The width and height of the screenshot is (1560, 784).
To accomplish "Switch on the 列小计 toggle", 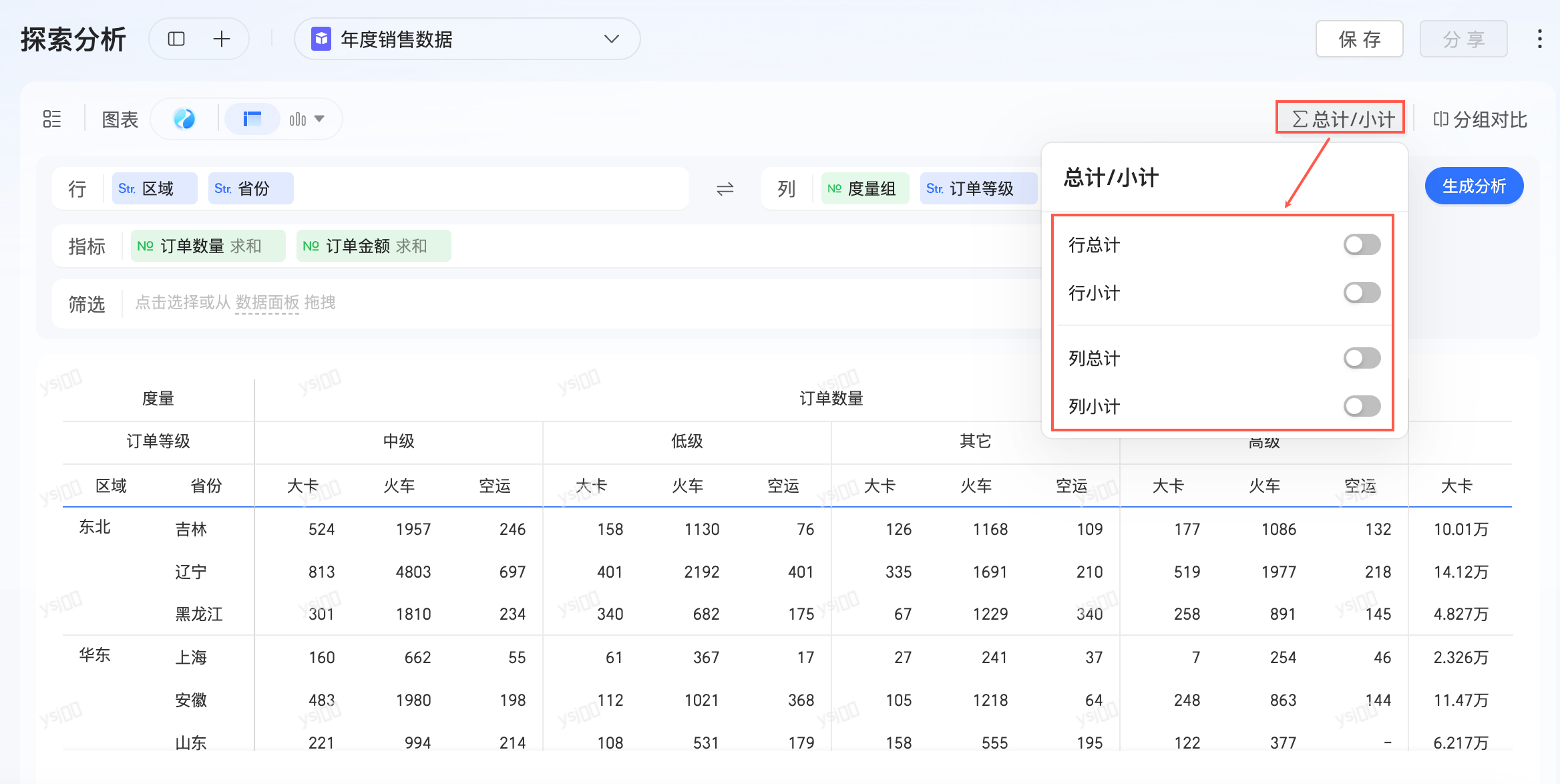I will [x=1362, y=406].
